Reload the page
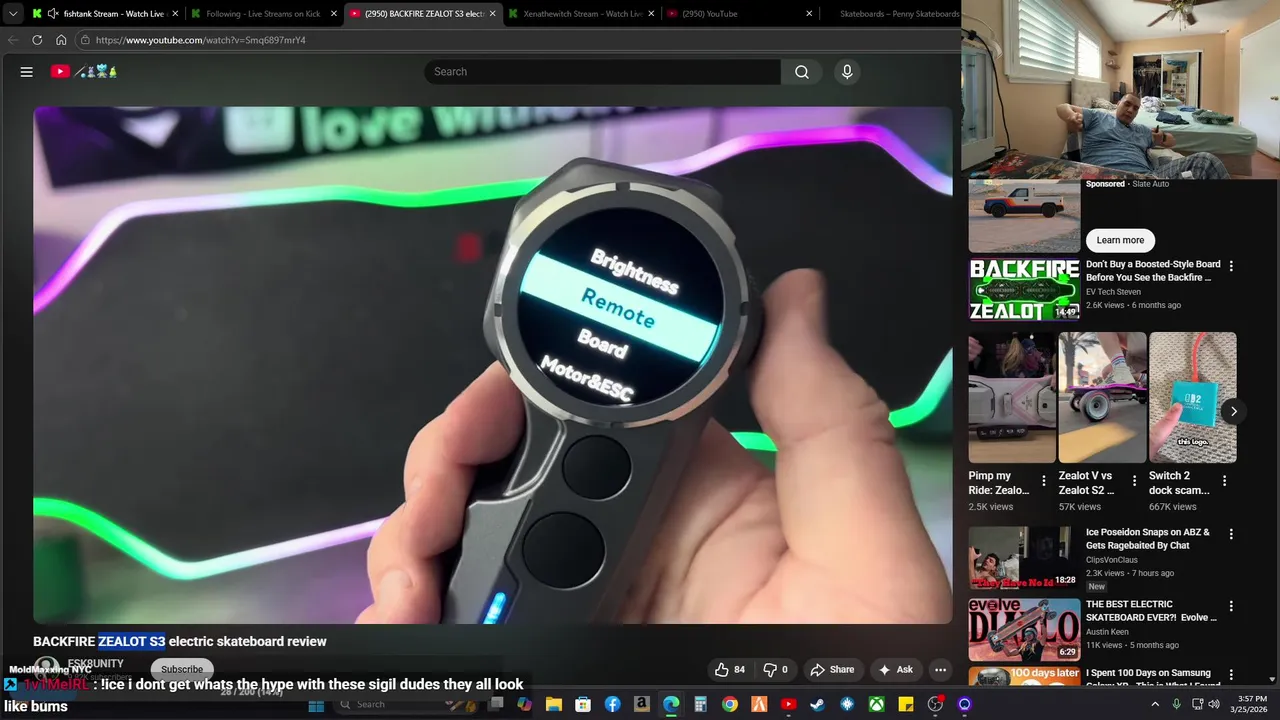The height and width of the screenshot is (720, 1280). (x=37, y=40)
